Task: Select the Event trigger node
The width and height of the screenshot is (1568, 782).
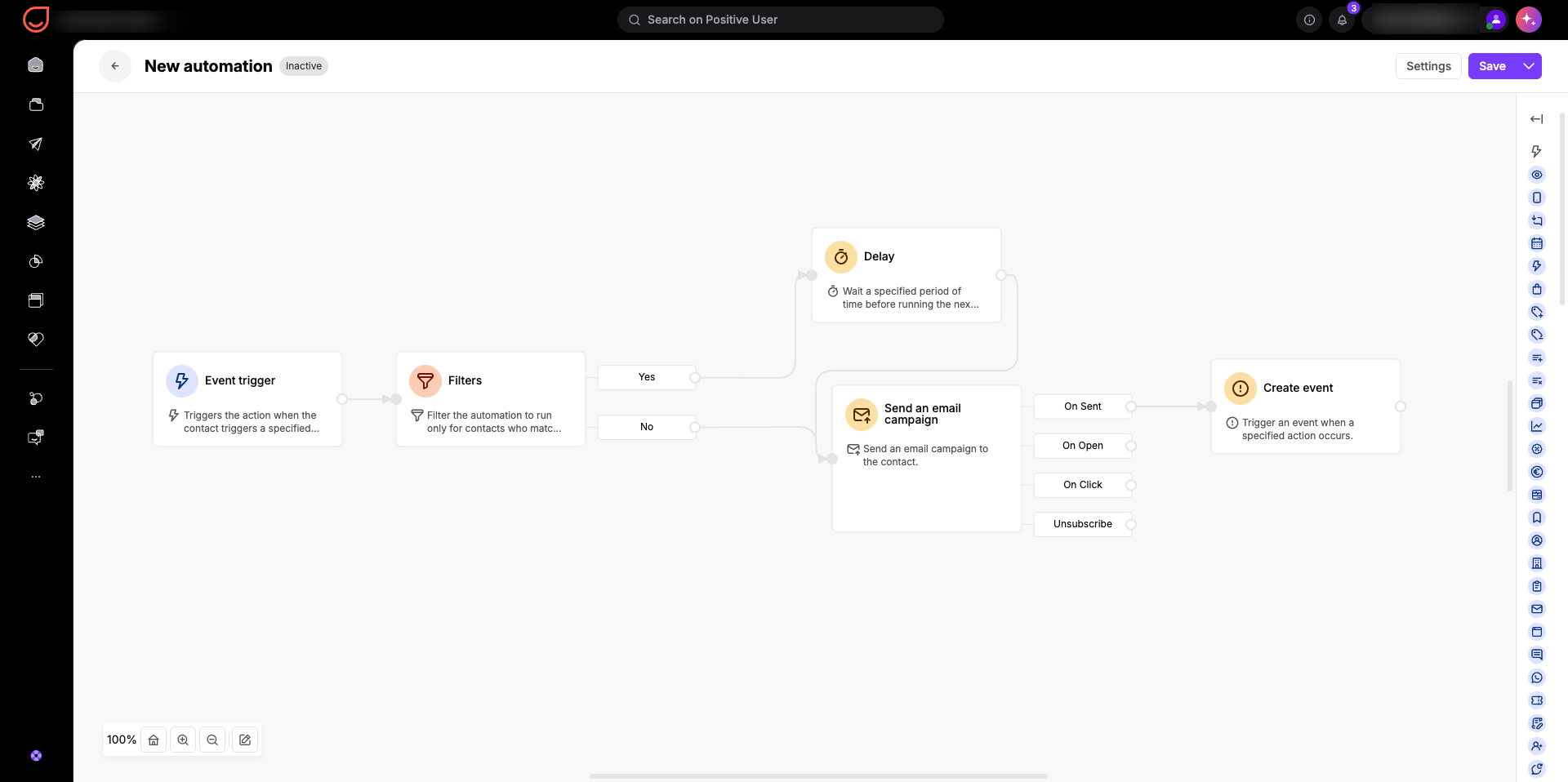Action: pos(247,399)
